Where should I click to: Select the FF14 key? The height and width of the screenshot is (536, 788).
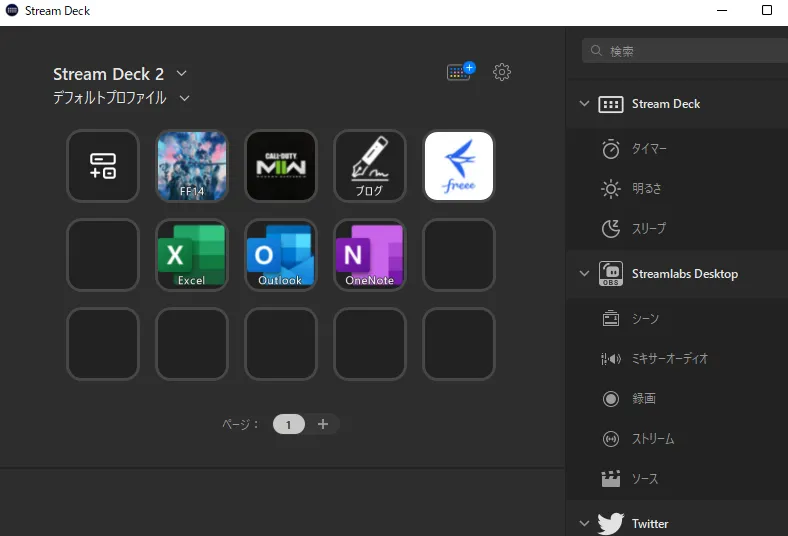(192, 166)
